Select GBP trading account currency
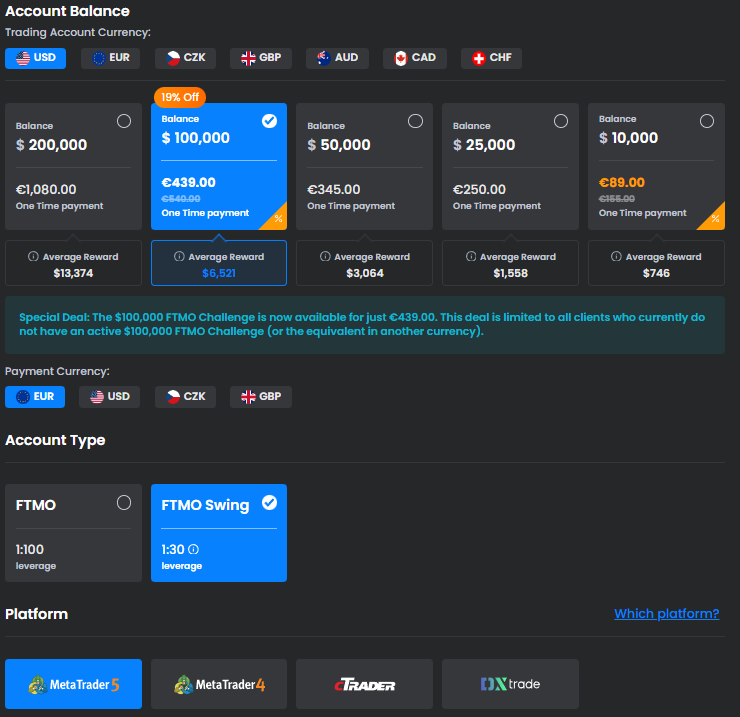 point(261,58)
